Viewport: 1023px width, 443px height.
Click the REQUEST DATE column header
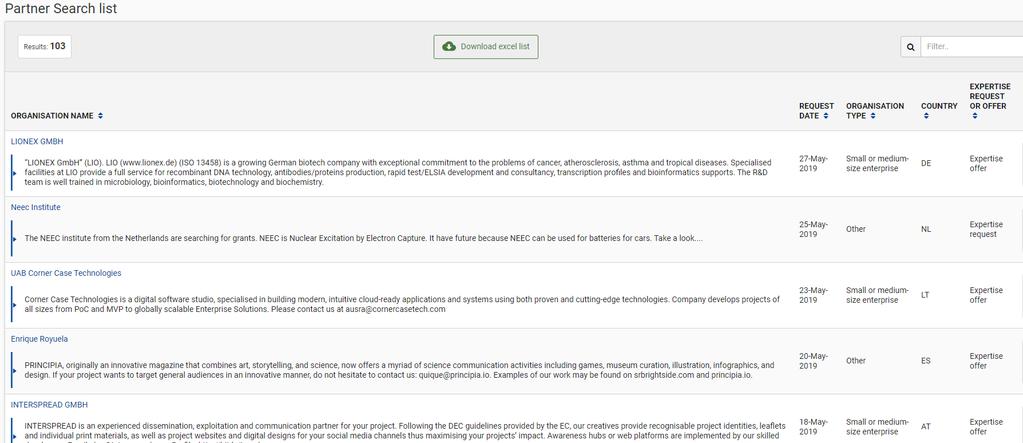(816, 111)
